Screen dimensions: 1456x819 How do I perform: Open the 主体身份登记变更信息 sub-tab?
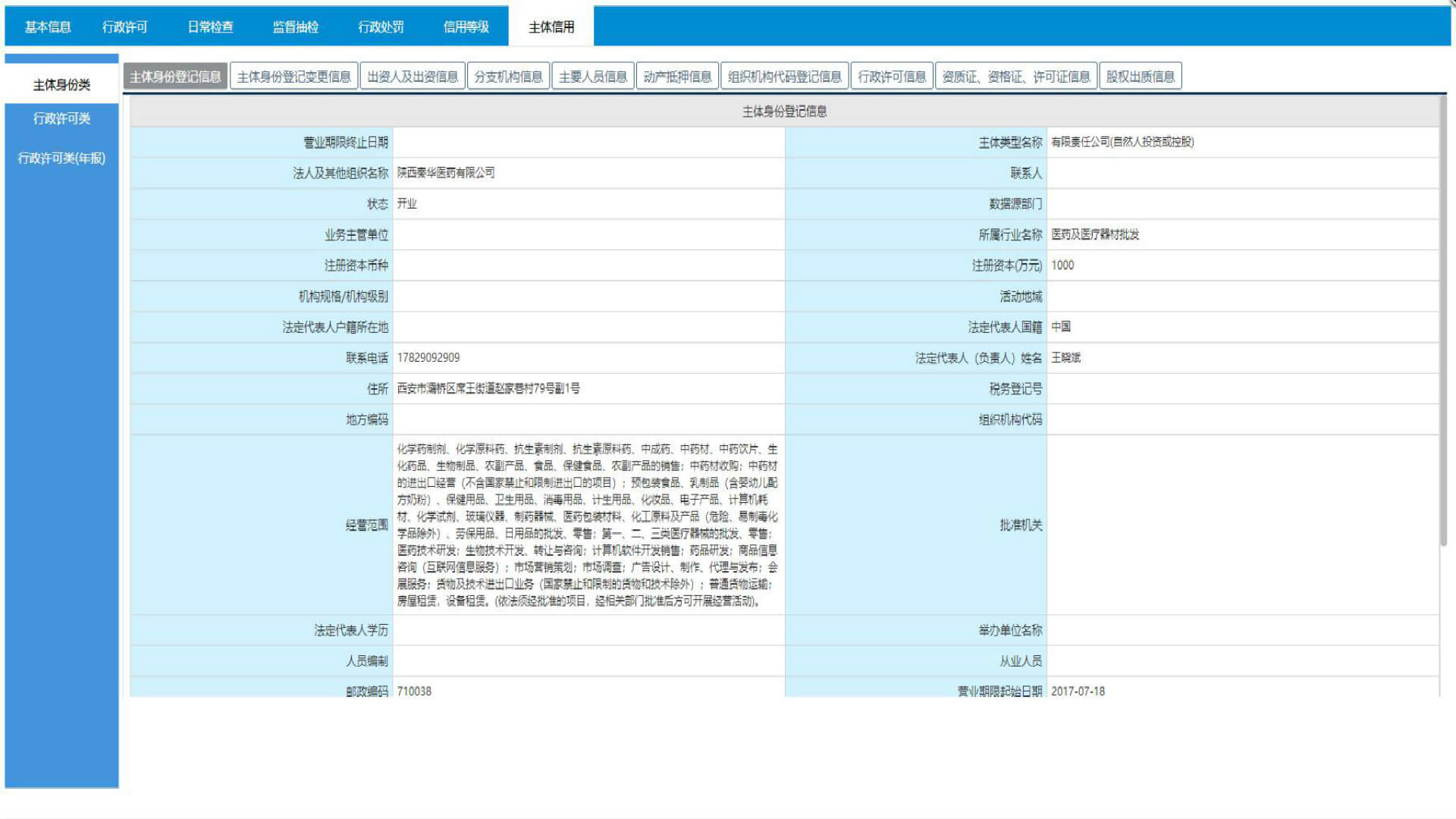pyautogui.click(x=293, y=77)
